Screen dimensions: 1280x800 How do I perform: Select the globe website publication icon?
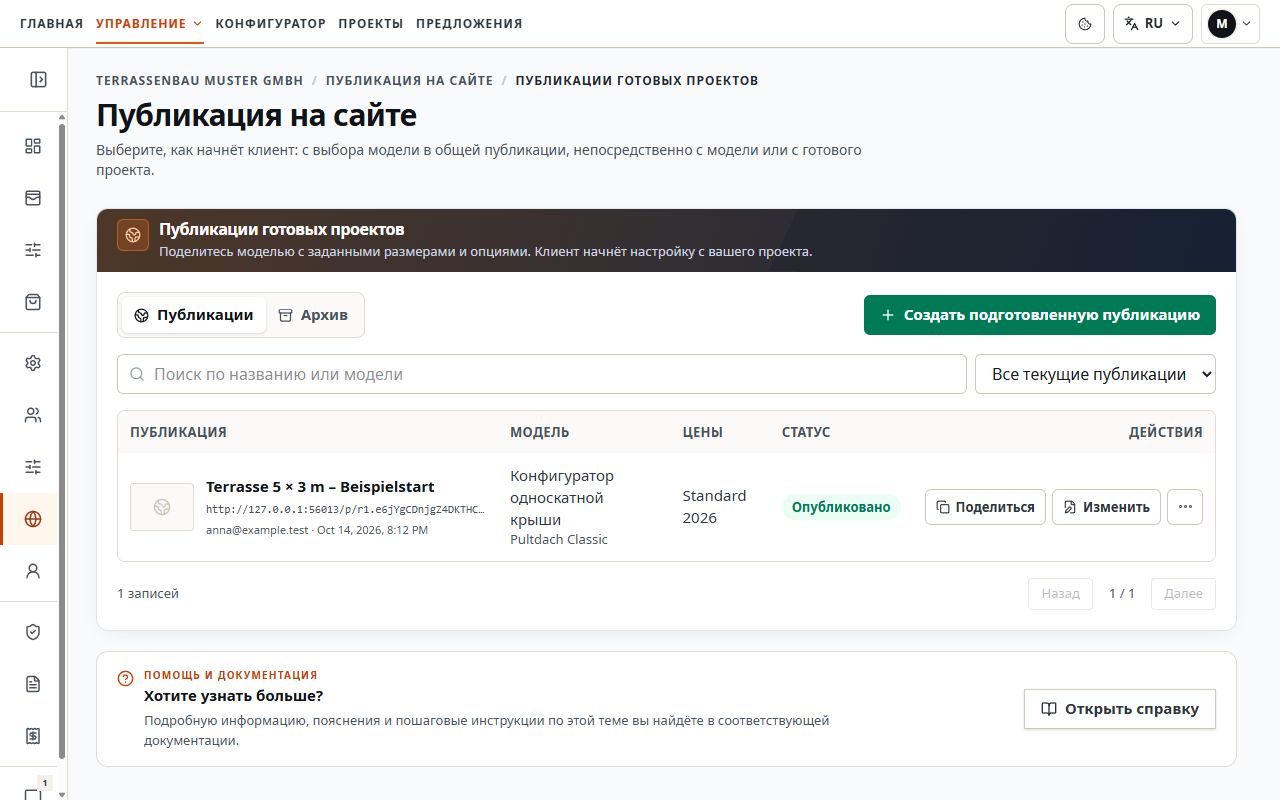(33, 519)
